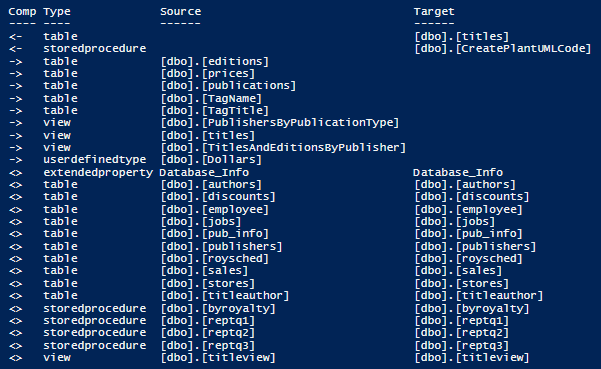Click target text [dbo].[titleauthor]
Screen dimensions: 601x369
click(x=479, y=296)
